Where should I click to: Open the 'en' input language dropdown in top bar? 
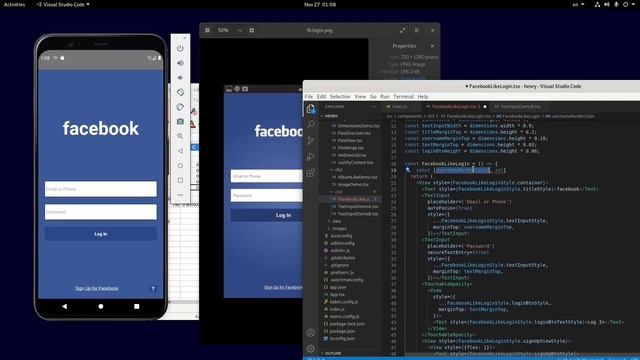pos(578,4)
